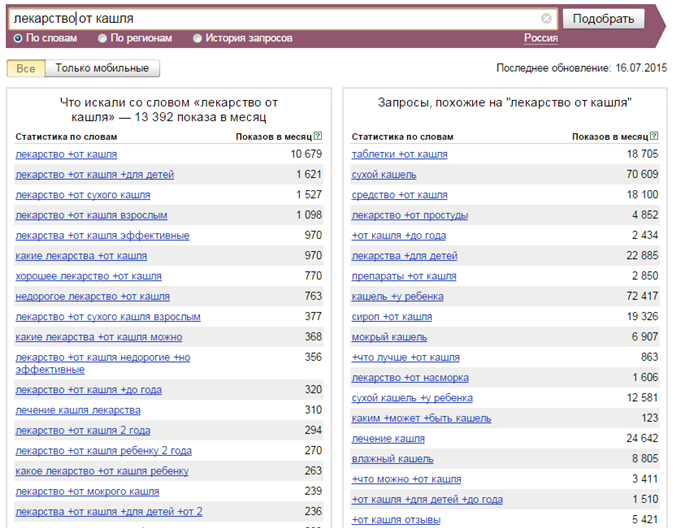
Task: Open link '+от кашля отзывы'
Action: tap(396, 520)
